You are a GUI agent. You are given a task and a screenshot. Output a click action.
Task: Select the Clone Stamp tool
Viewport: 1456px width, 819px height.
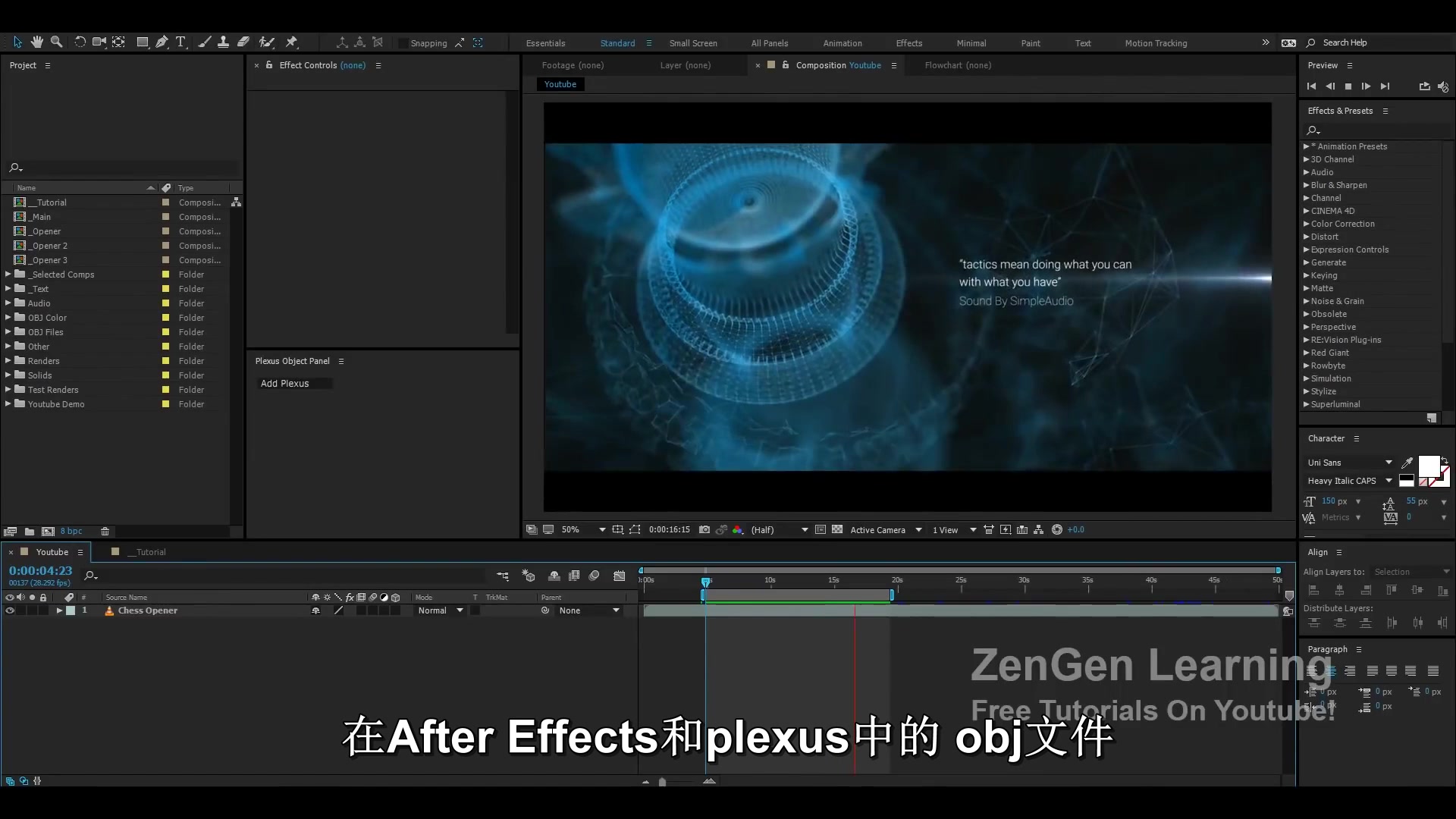tap(223, 42)
